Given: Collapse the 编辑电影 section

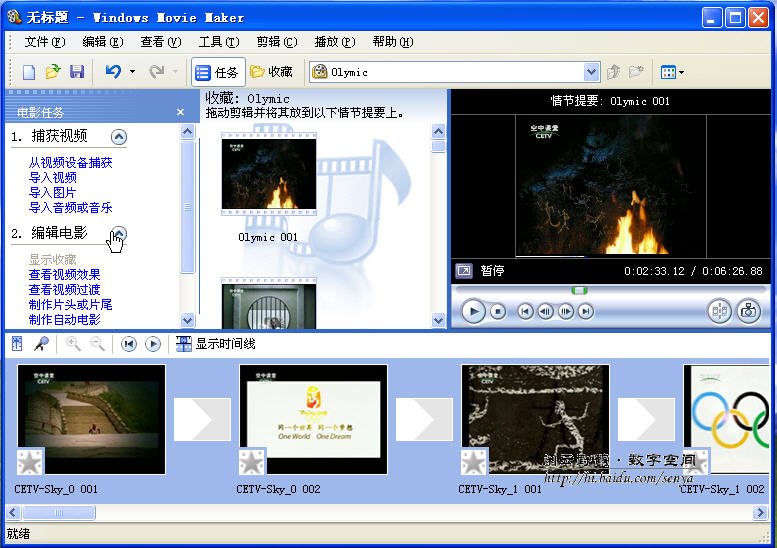Looking at the screenshot, I should coord(119,233).
